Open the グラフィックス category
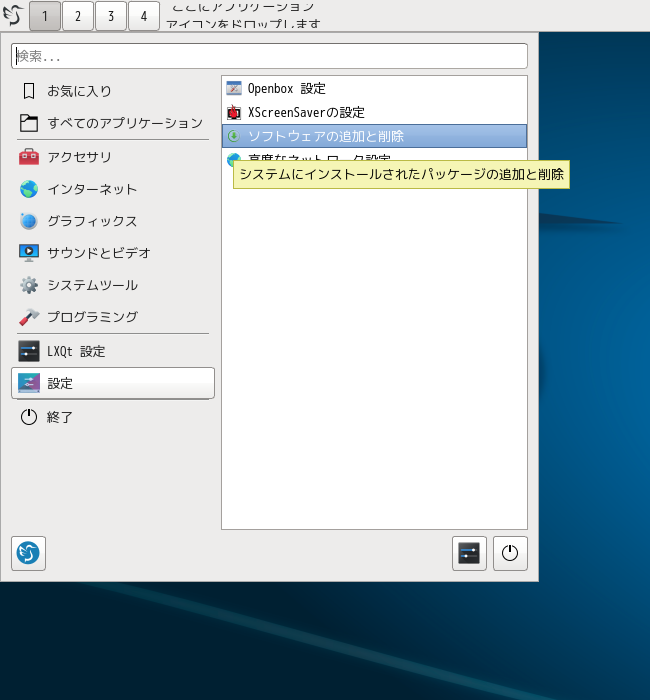The width and height of the screenshot is (650, 700). click(112, 221)
